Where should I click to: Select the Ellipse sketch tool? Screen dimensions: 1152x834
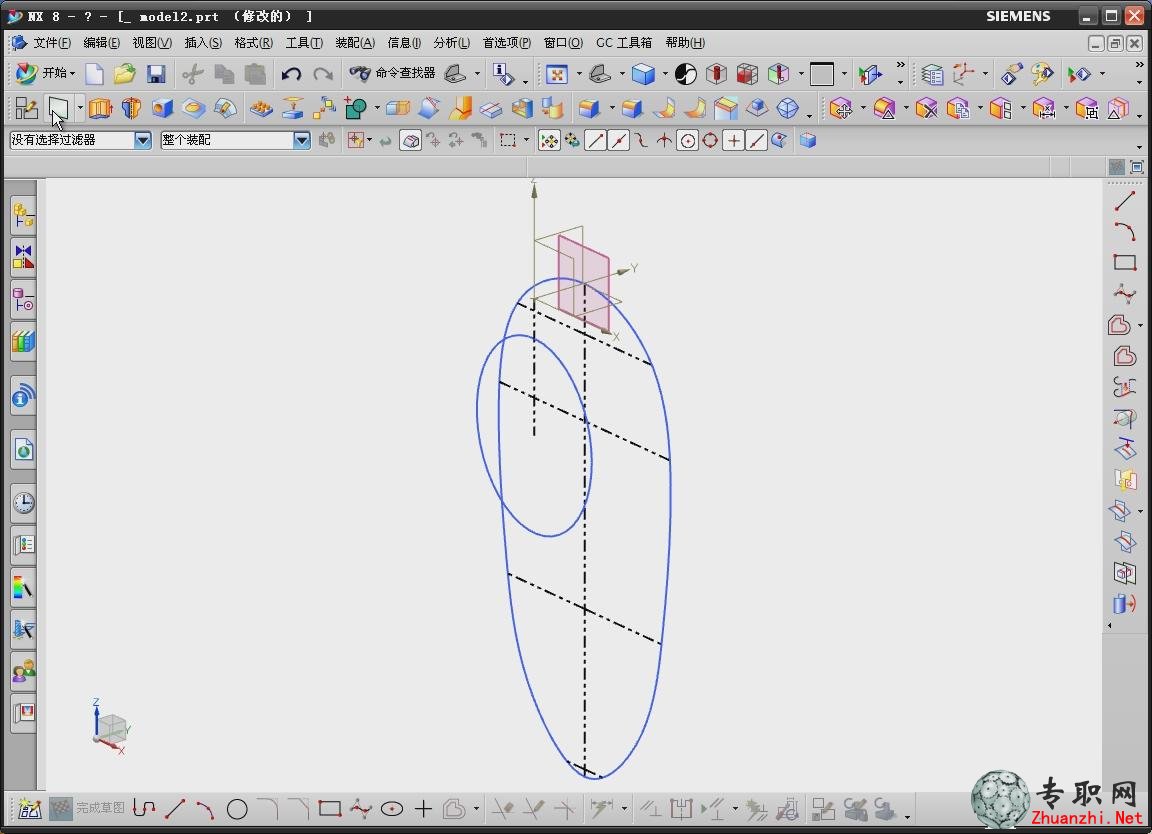pyautogui.click(x=392, y=809)
